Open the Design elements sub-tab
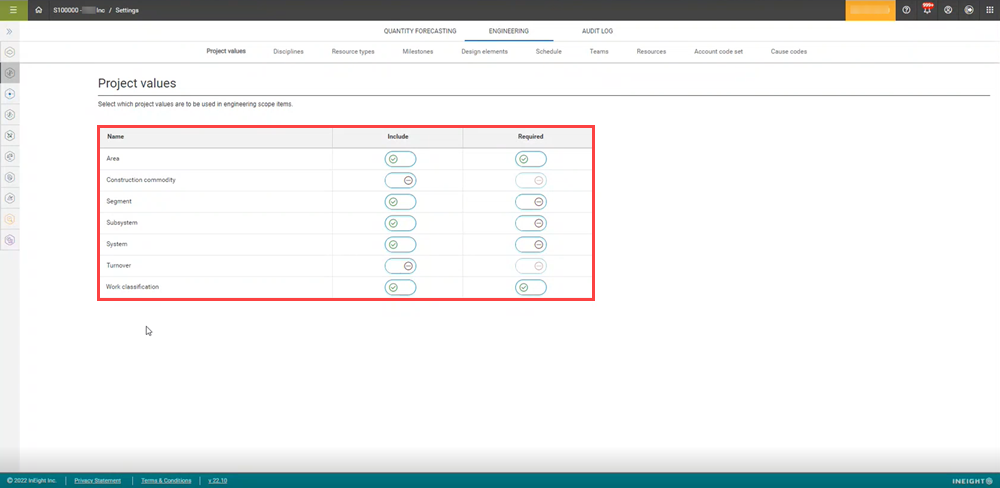The image size is (1000, 488). pos(485,52)
